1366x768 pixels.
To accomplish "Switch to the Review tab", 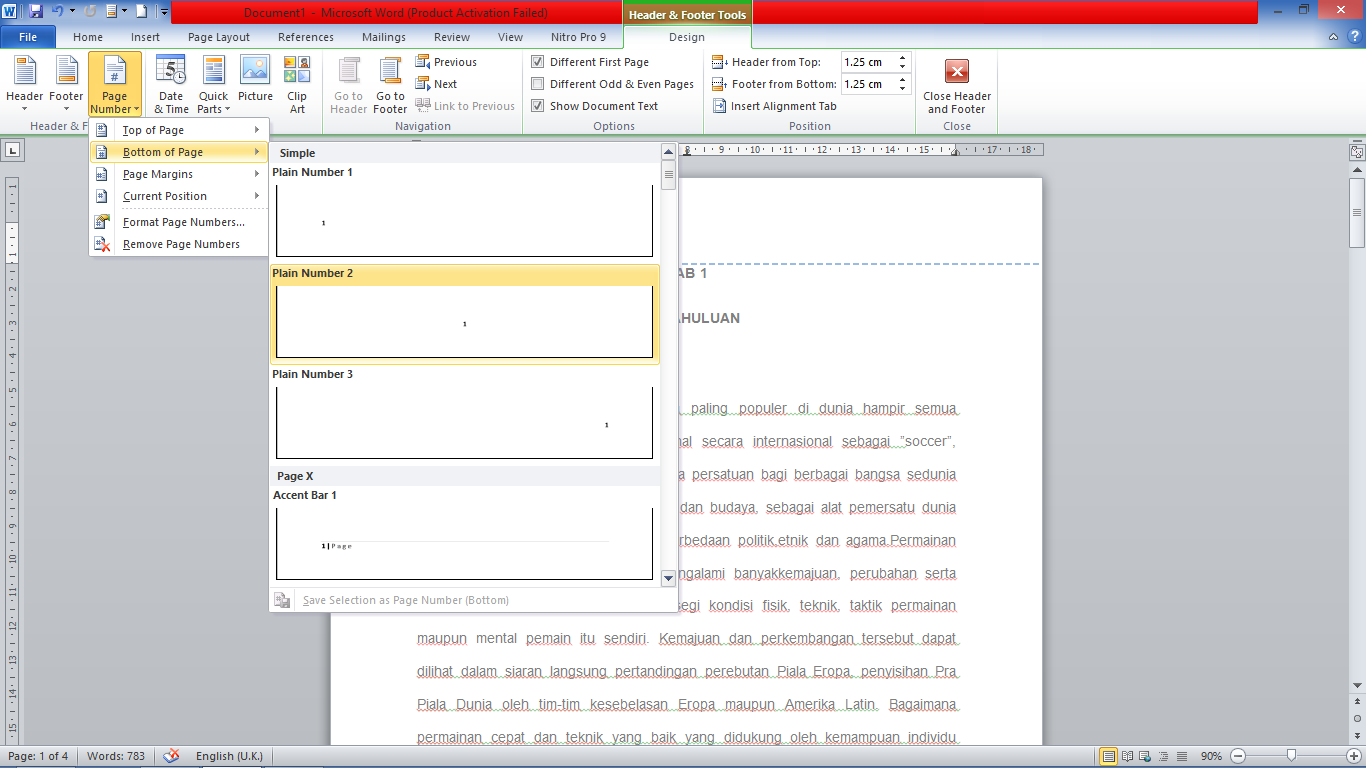I will pos(452,37).
